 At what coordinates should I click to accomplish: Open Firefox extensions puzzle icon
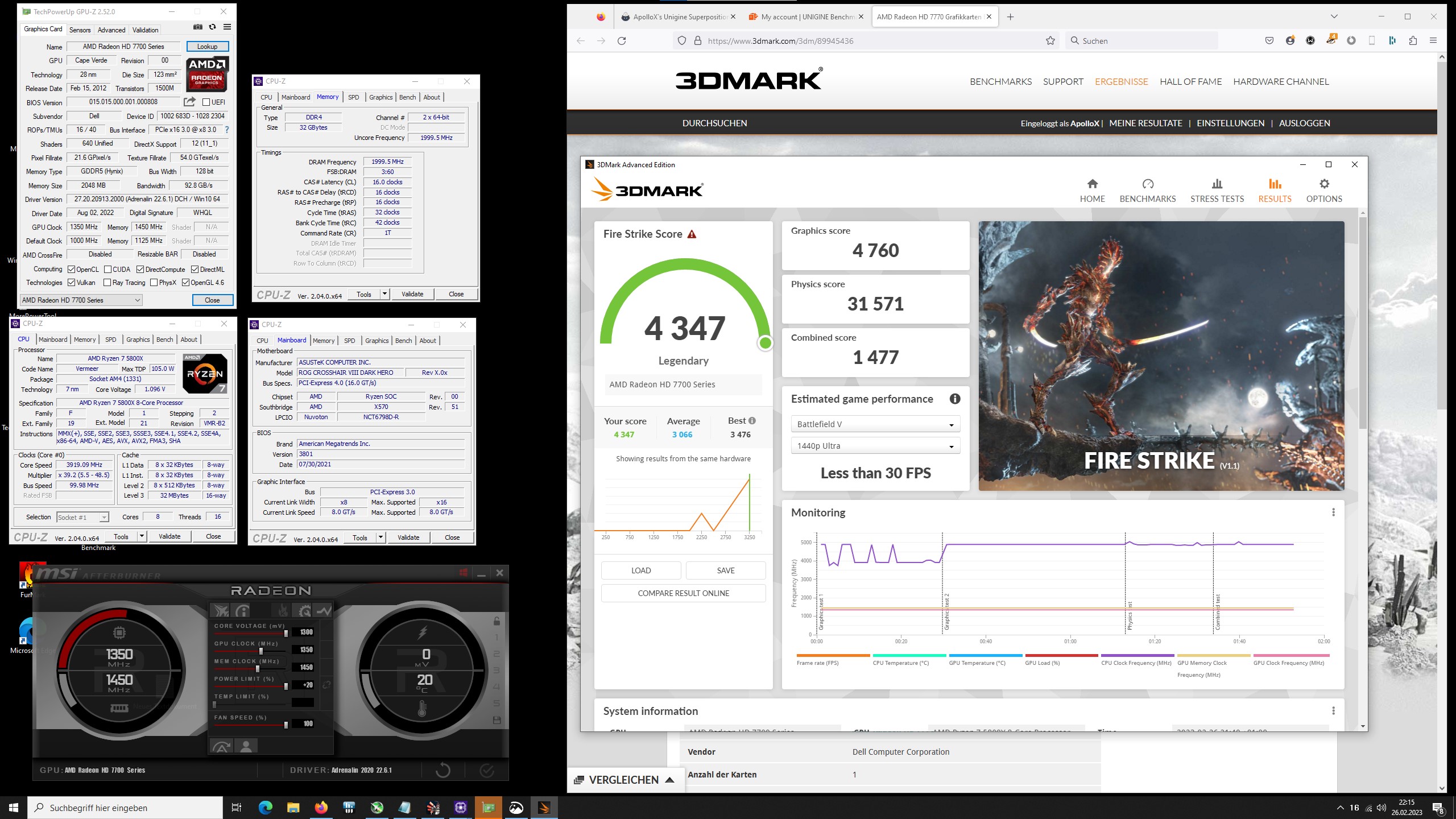pyautogui.click(x=1413, y=40)
